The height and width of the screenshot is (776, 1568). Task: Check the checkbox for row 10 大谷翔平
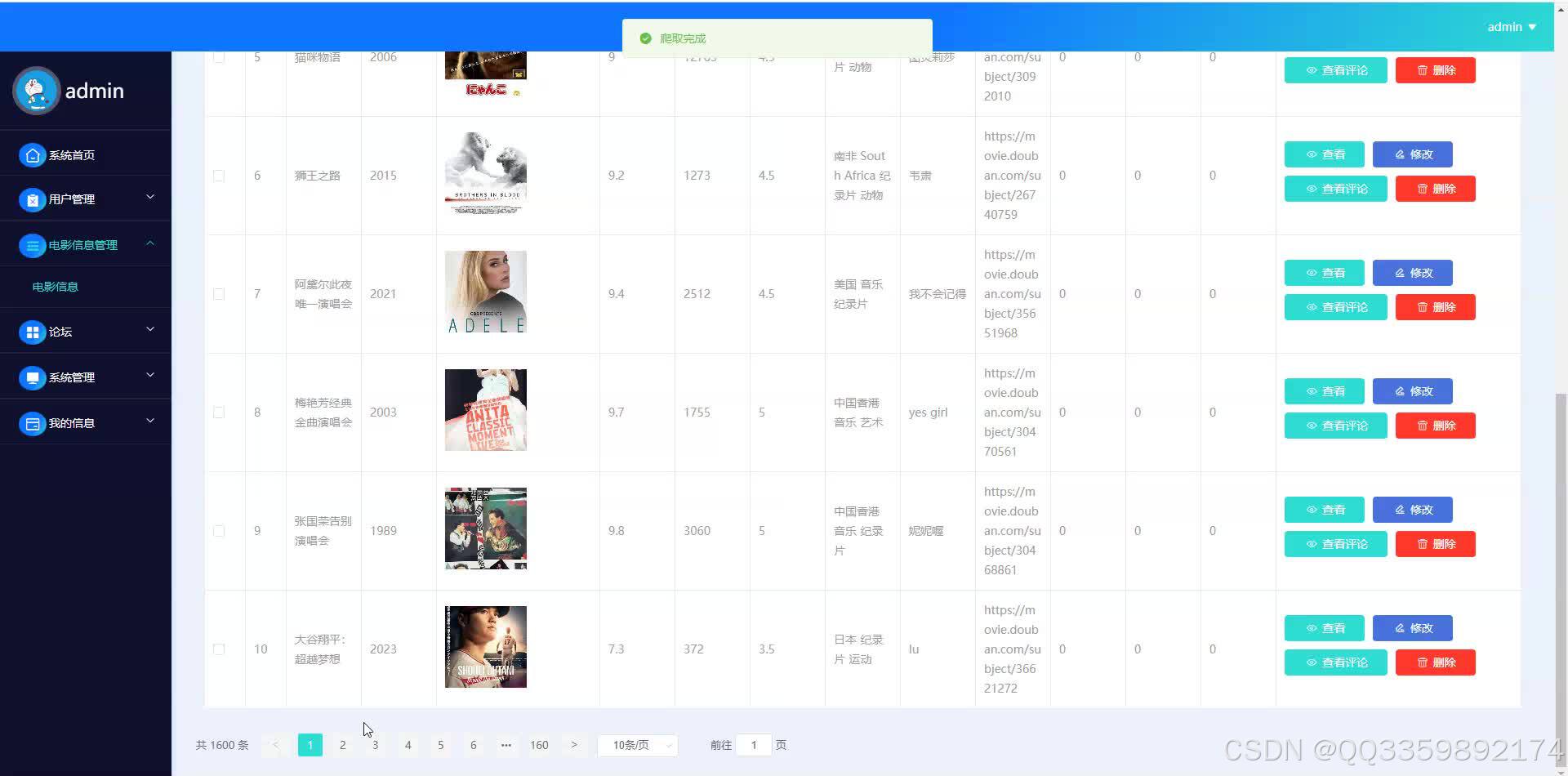pyautogui.click(x=219, y=649)
